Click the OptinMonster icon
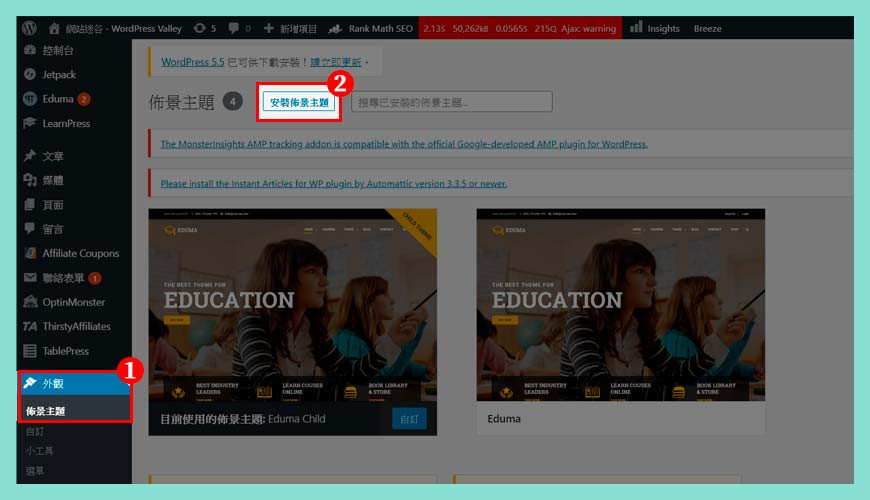This screenshot has height=500, width=870. click(30, 301)
